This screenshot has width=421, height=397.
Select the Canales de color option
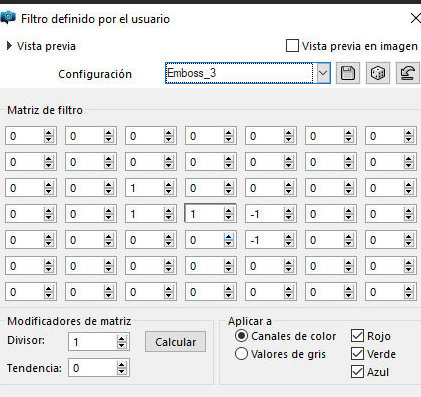(x=241, y=336)
